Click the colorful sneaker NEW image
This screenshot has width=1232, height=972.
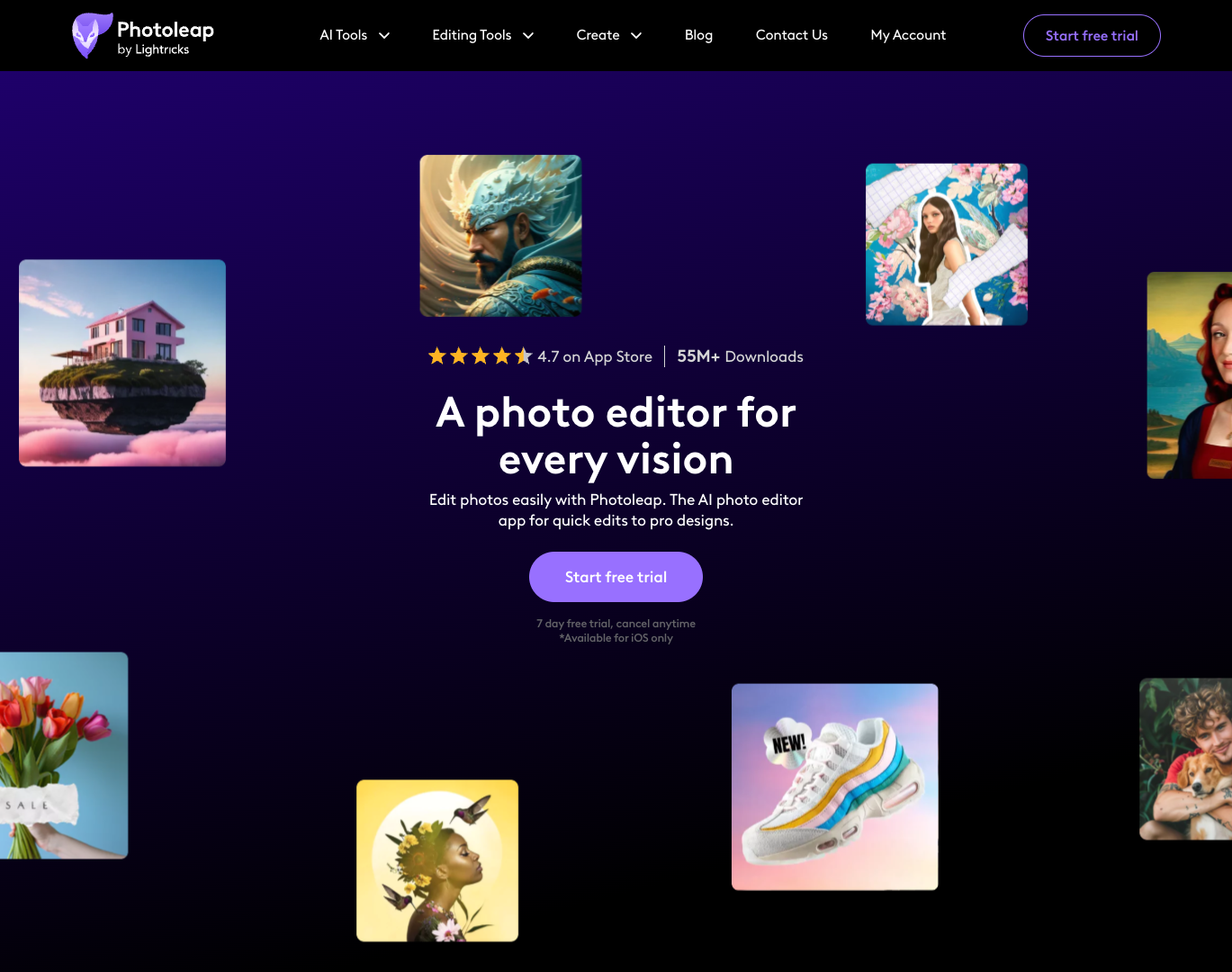(835, 787)
